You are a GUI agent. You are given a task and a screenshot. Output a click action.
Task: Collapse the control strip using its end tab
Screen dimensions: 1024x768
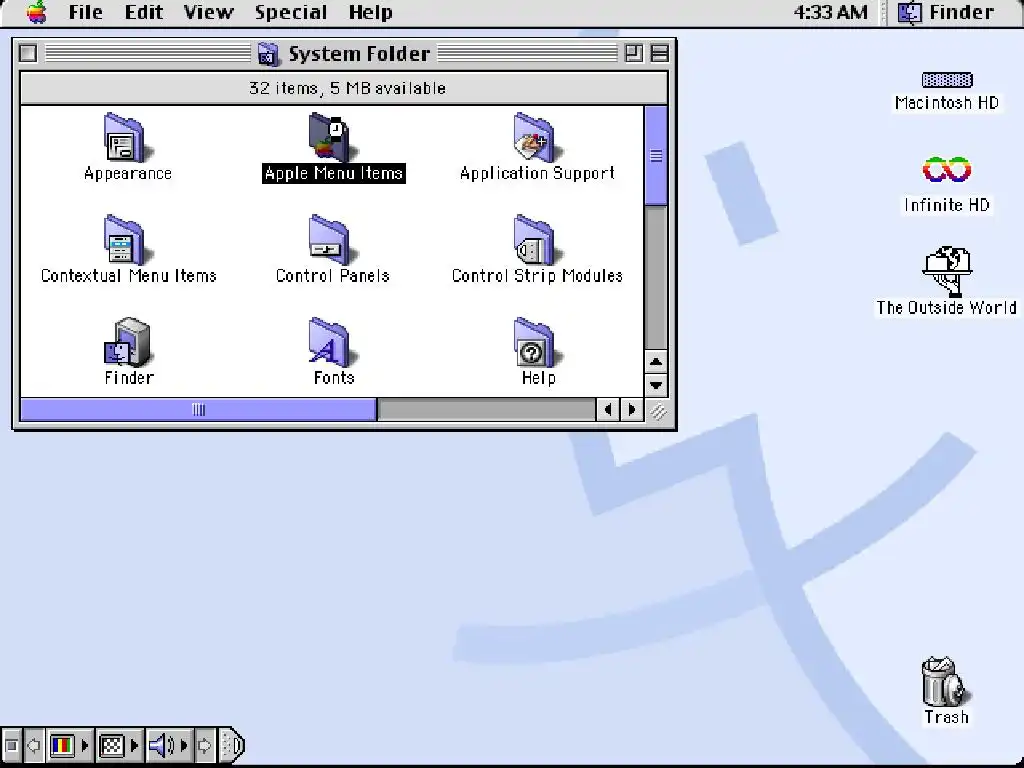tap(231, 745)
